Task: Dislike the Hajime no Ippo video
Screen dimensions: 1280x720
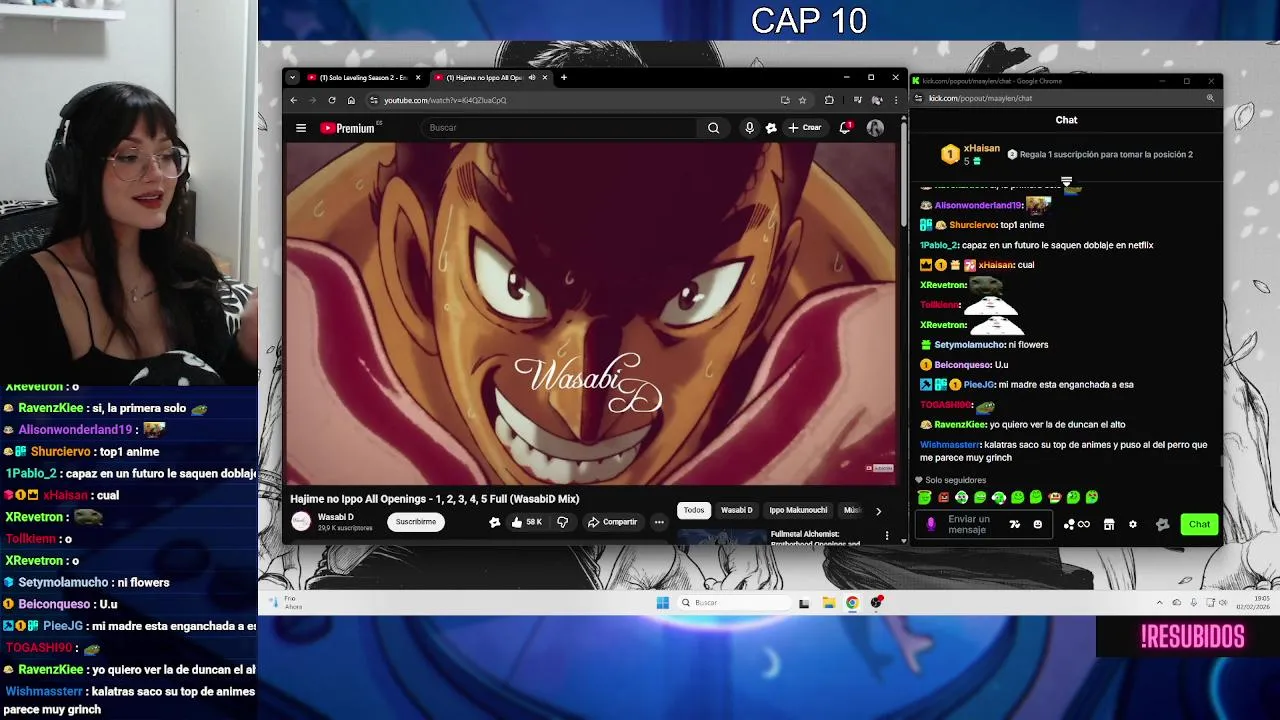Action: point(562,522)
